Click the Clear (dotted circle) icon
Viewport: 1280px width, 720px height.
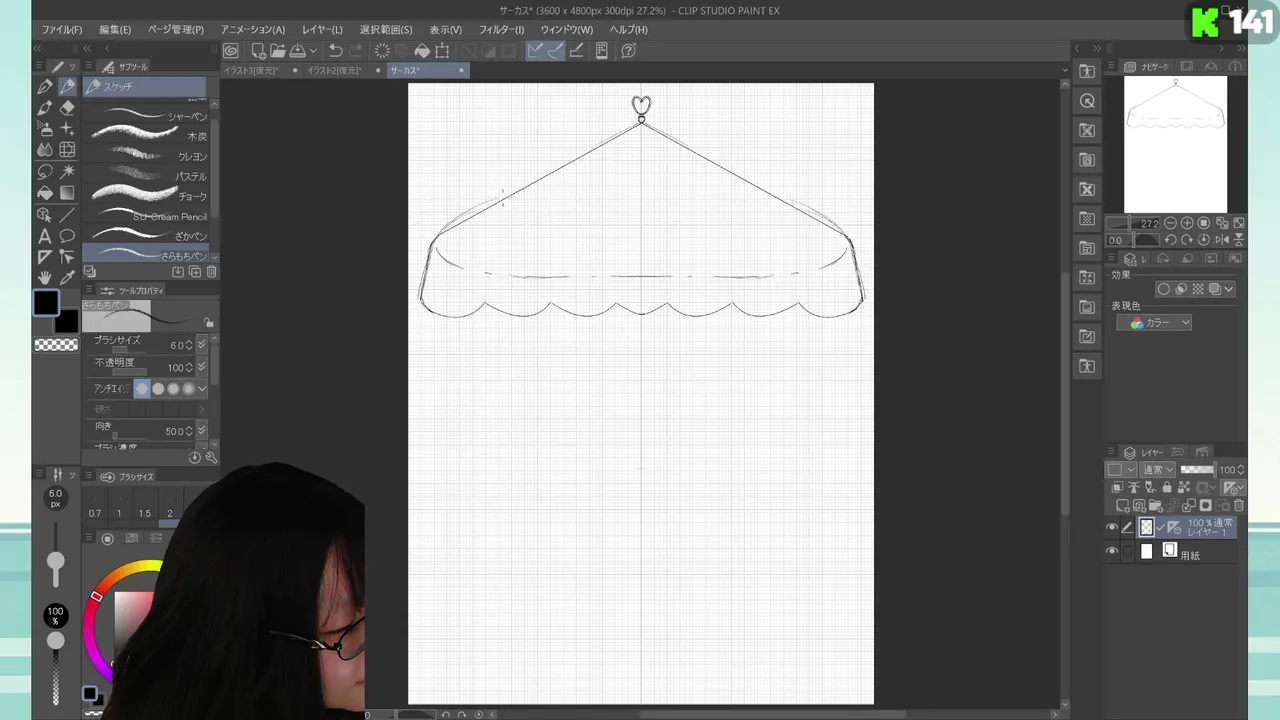pos(382,51)
